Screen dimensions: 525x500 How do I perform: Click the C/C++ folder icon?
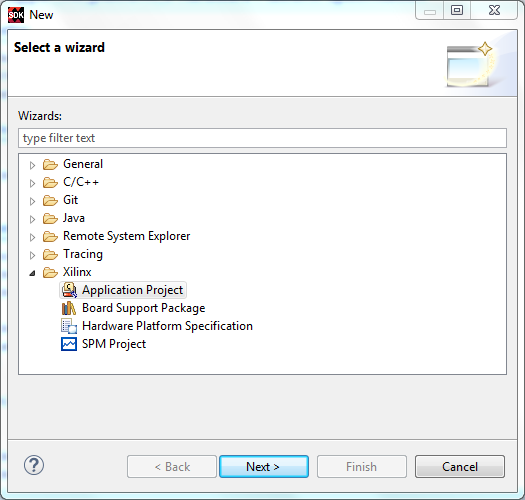50,183
